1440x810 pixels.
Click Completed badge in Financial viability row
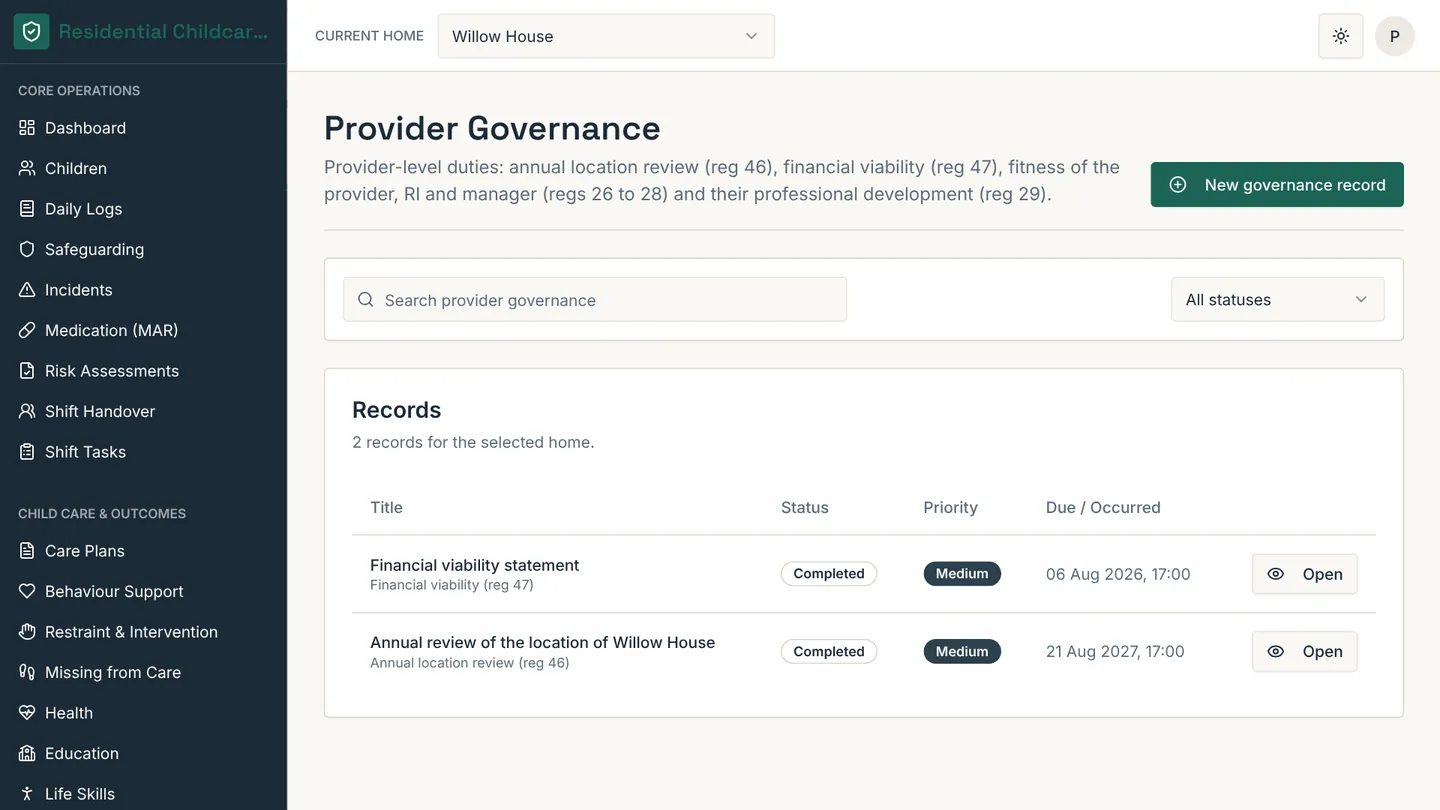point(829,574)
